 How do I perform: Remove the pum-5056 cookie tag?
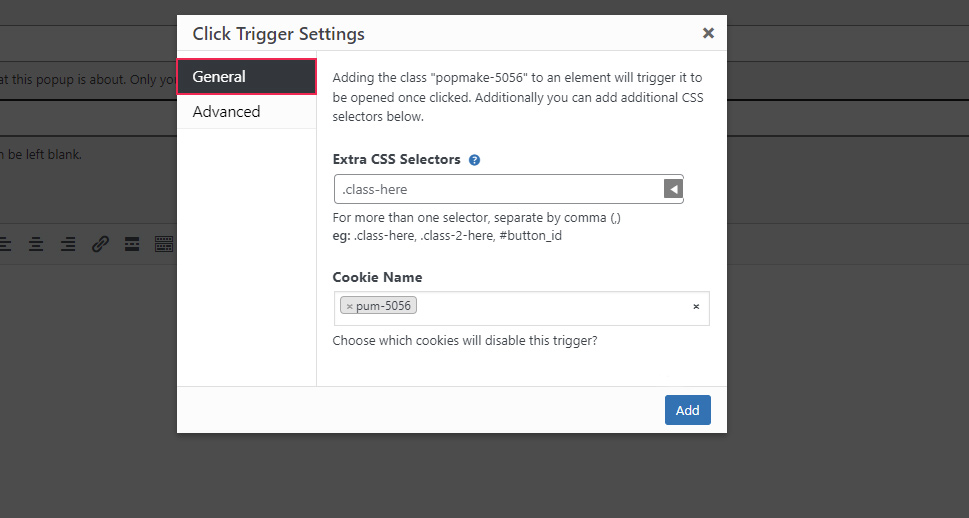(x=349, y=306)
